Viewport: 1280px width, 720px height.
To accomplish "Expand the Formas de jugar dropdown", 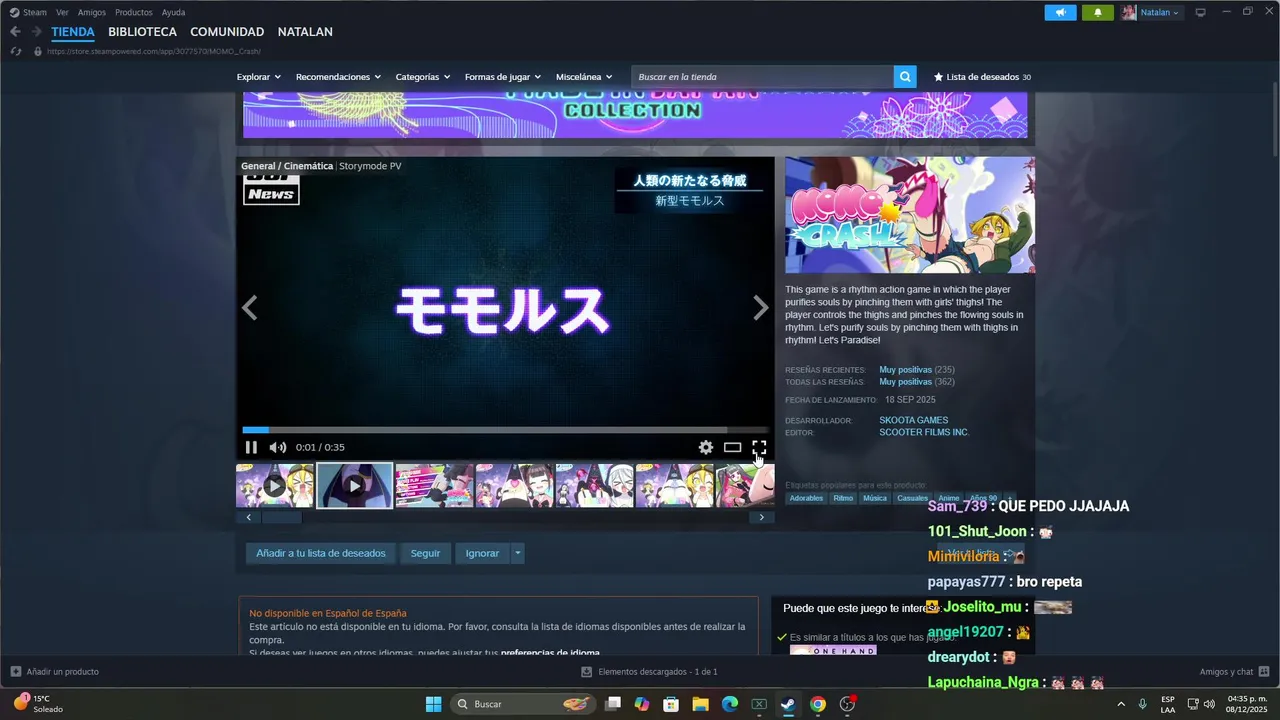I will click(x=503, y=77).
